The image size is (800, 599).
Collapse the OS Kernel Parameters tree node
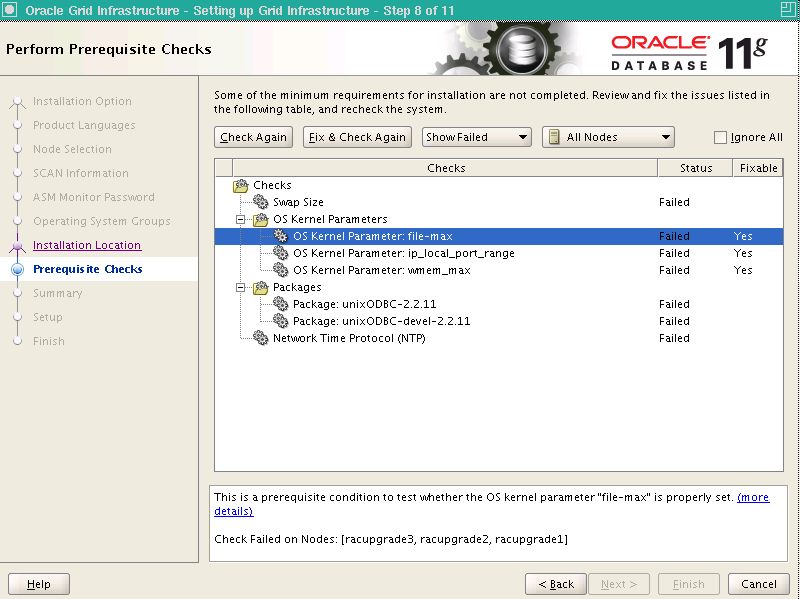(241, 219)
